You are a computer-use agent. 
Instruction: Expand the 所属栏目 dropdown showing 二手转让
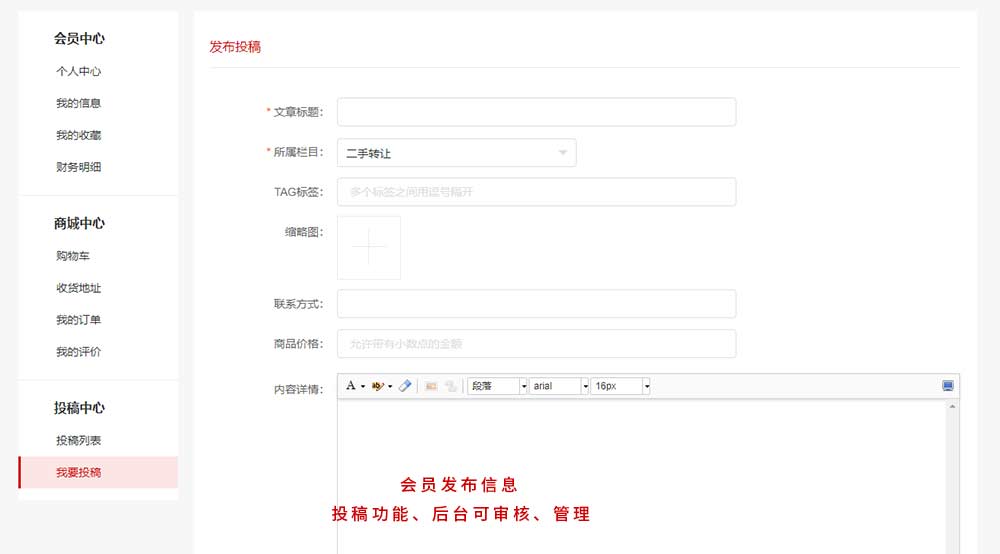tap(456, 153)
